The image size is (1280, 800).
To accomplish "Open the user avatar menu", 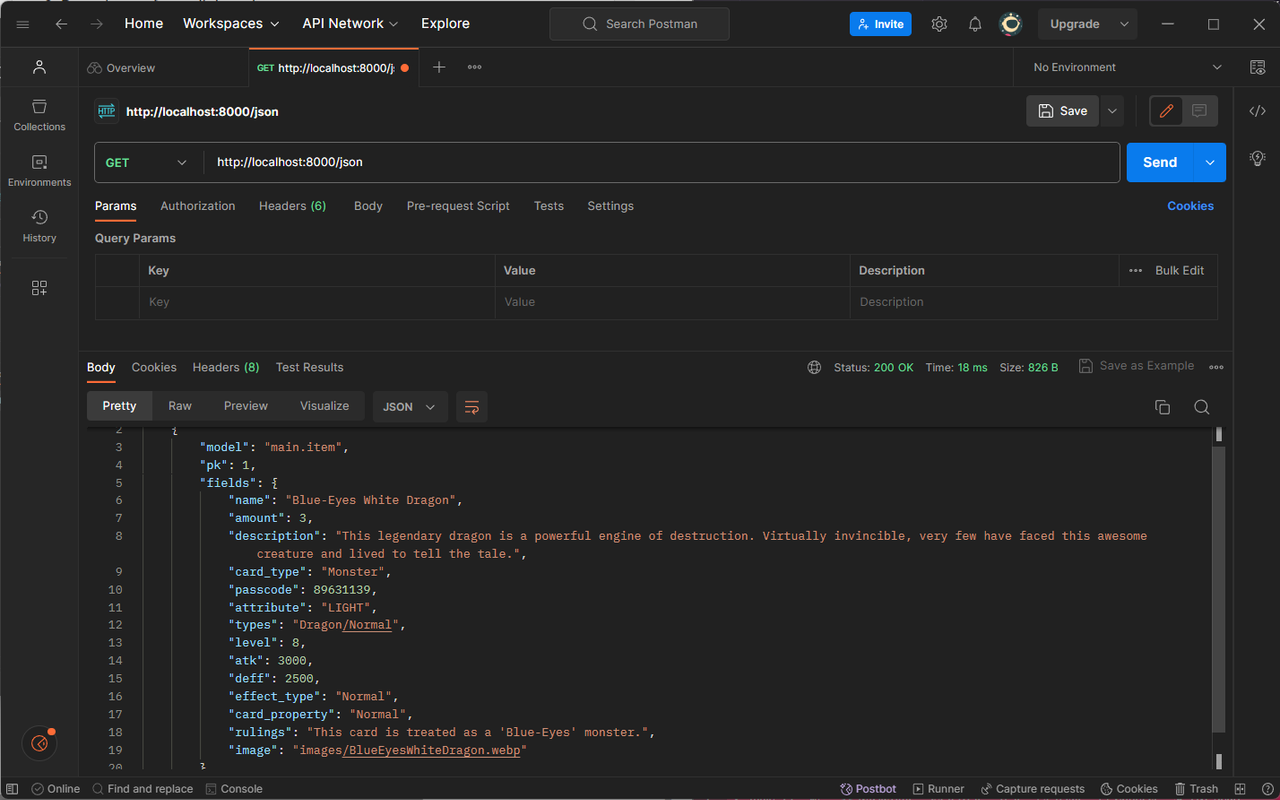I will click(x=1011, y=24).
